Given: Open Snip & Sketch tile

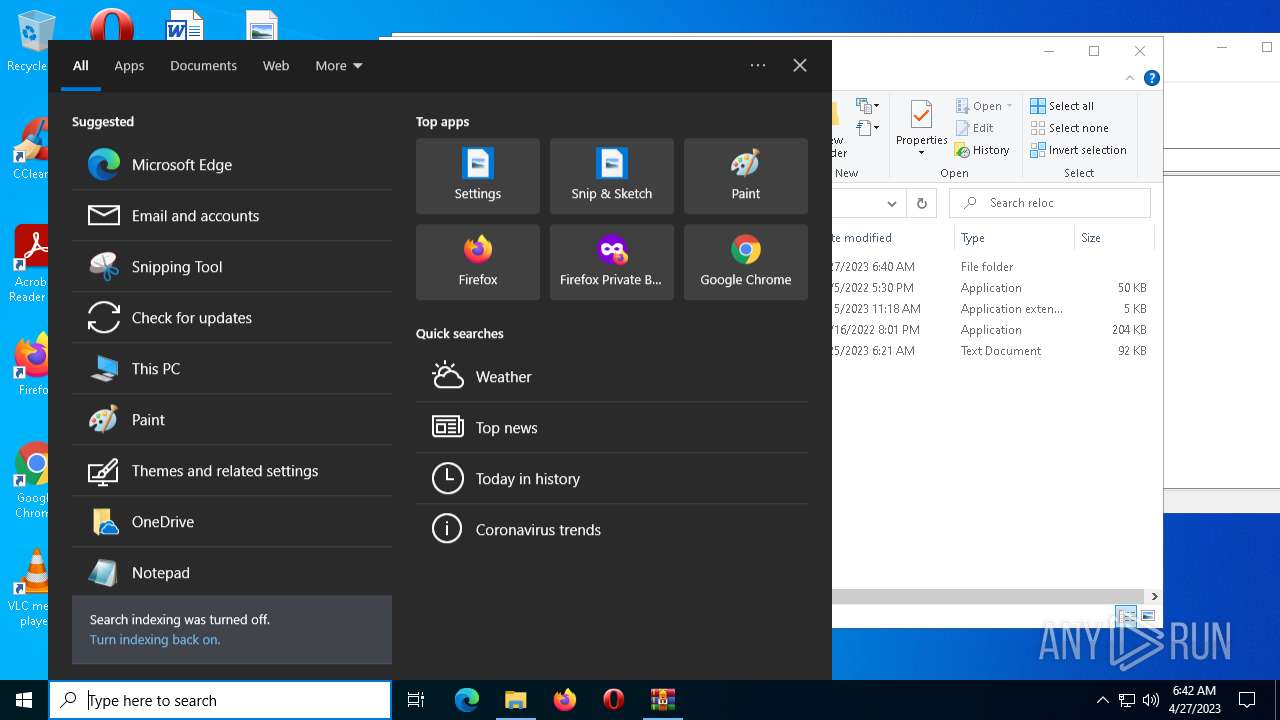Looking at the screenshot, I should 612,176.
